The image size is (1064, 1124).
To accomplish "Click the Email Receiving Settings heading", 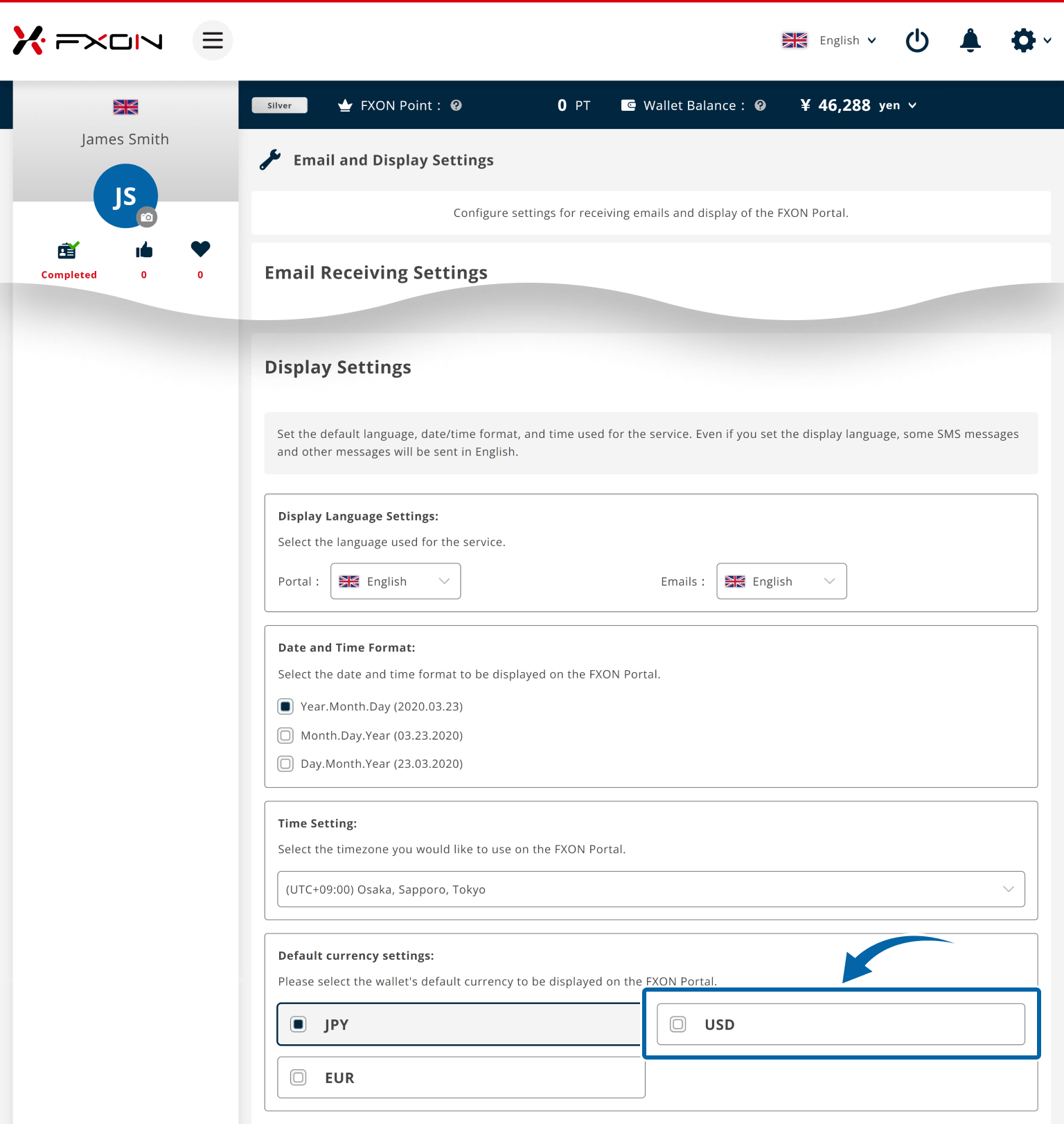I will point(376,272).
